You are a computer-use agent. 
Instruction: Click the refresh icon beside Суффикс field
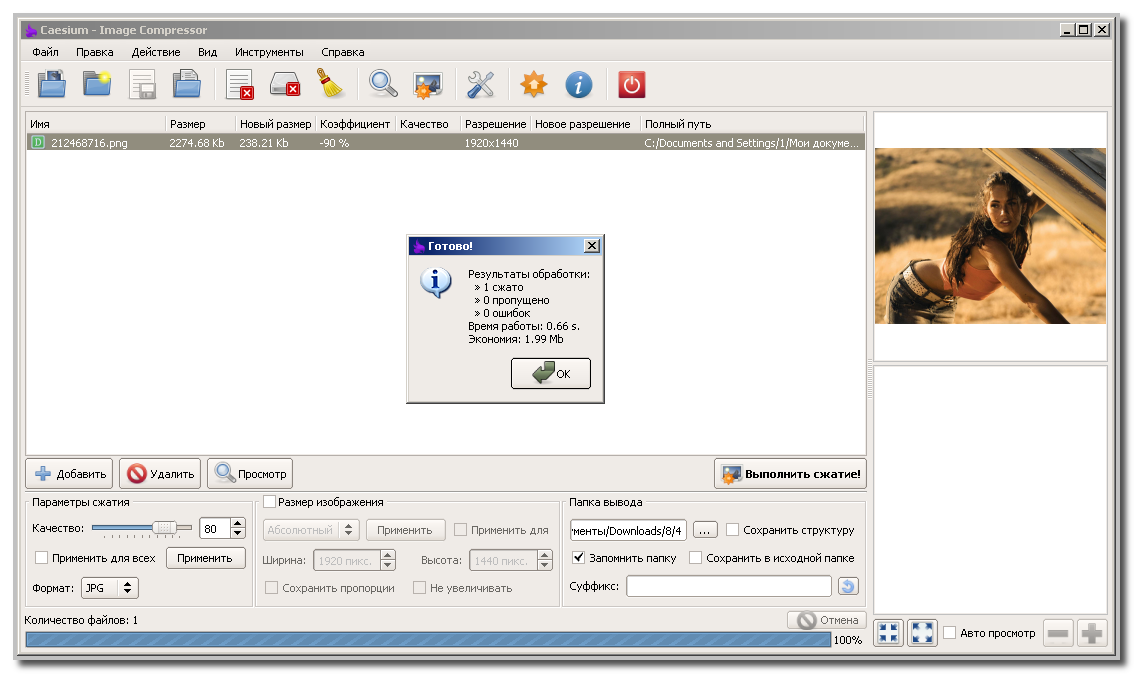coord(848,587)
